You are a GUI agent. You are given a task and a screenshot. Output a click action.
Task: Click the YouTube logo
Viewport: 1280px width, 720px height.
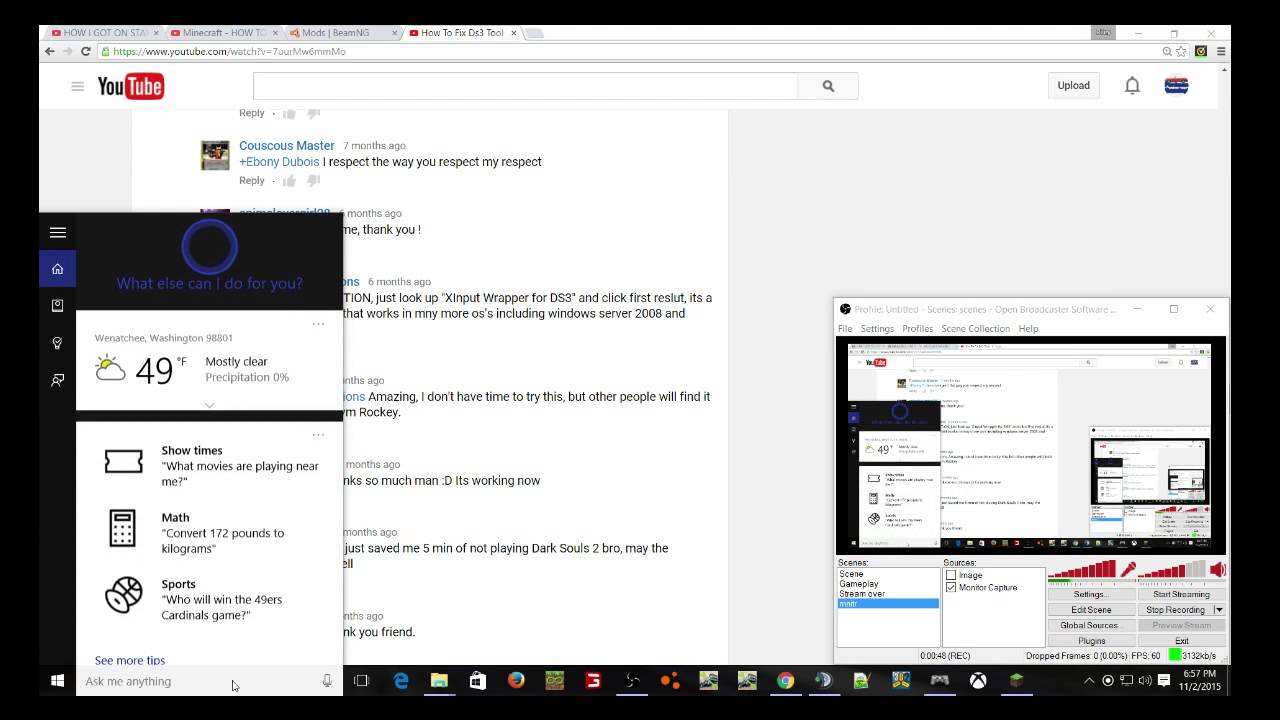pos(131,87)
